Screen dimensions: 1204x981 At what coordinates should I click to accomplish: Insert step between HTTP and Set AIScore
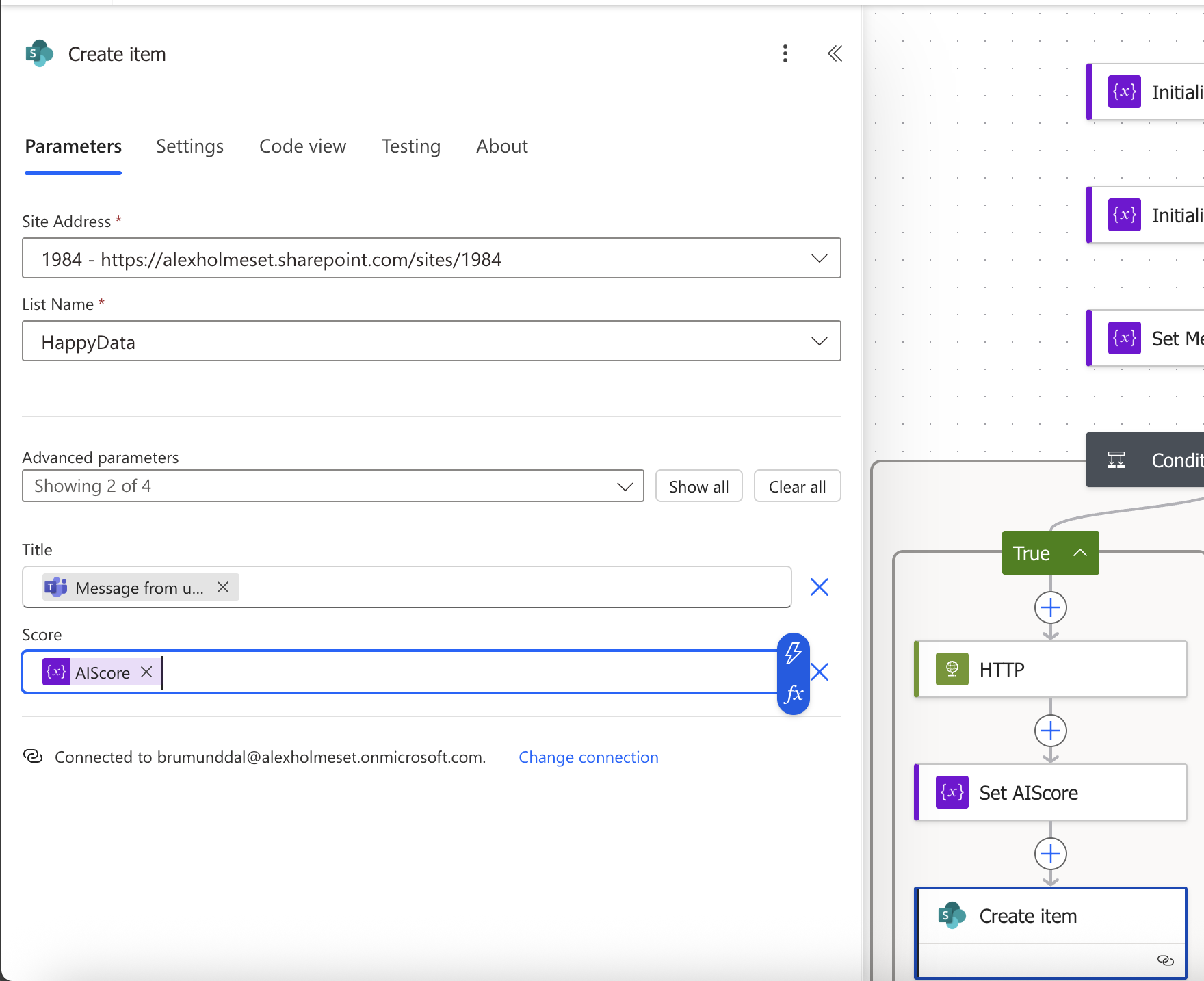tap(1051, 731)
